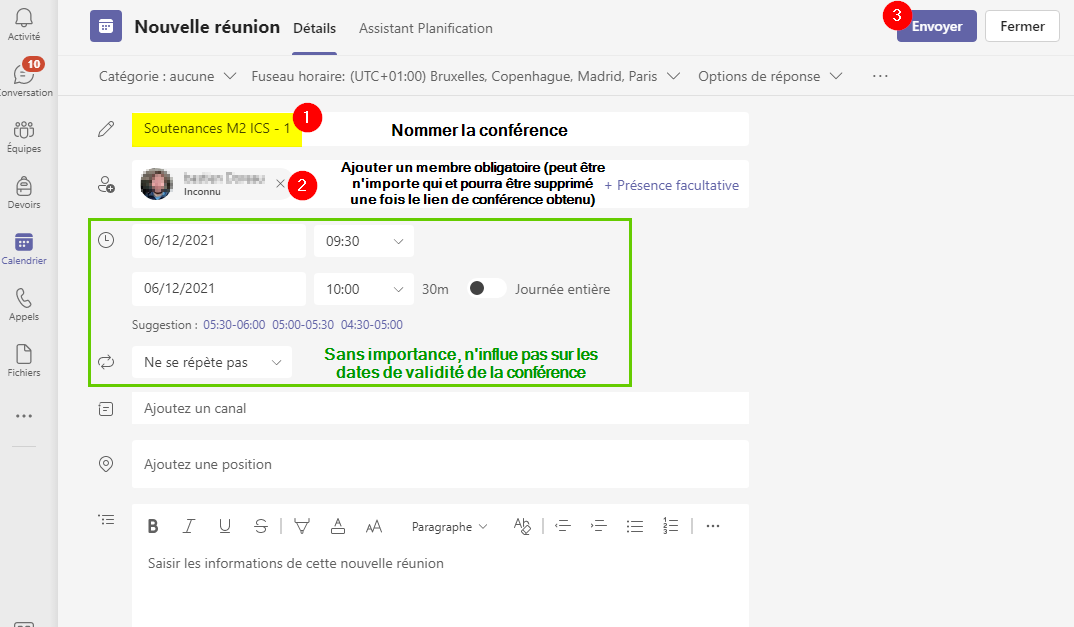Select the Appels icon in sidebar
This screenshot has height=627, width=1074.
pyautogui.click(x=25, y=302)
